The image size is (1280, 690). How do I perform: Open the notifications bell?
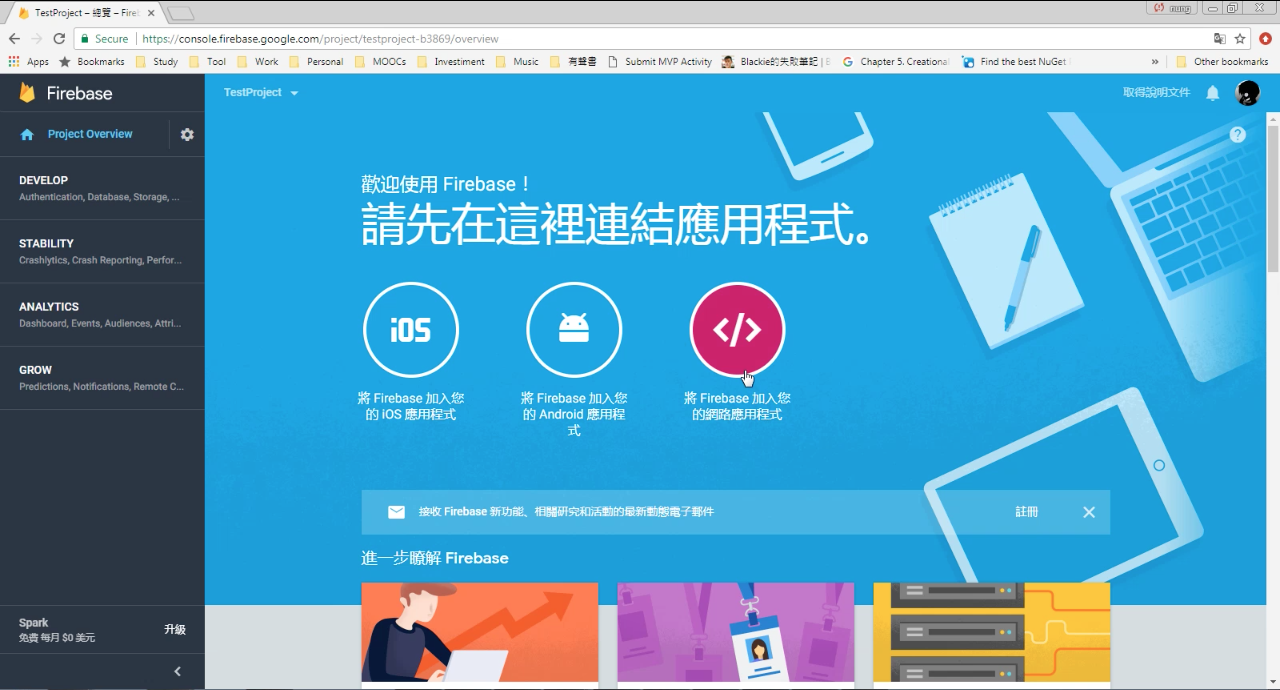point(1212,93)
